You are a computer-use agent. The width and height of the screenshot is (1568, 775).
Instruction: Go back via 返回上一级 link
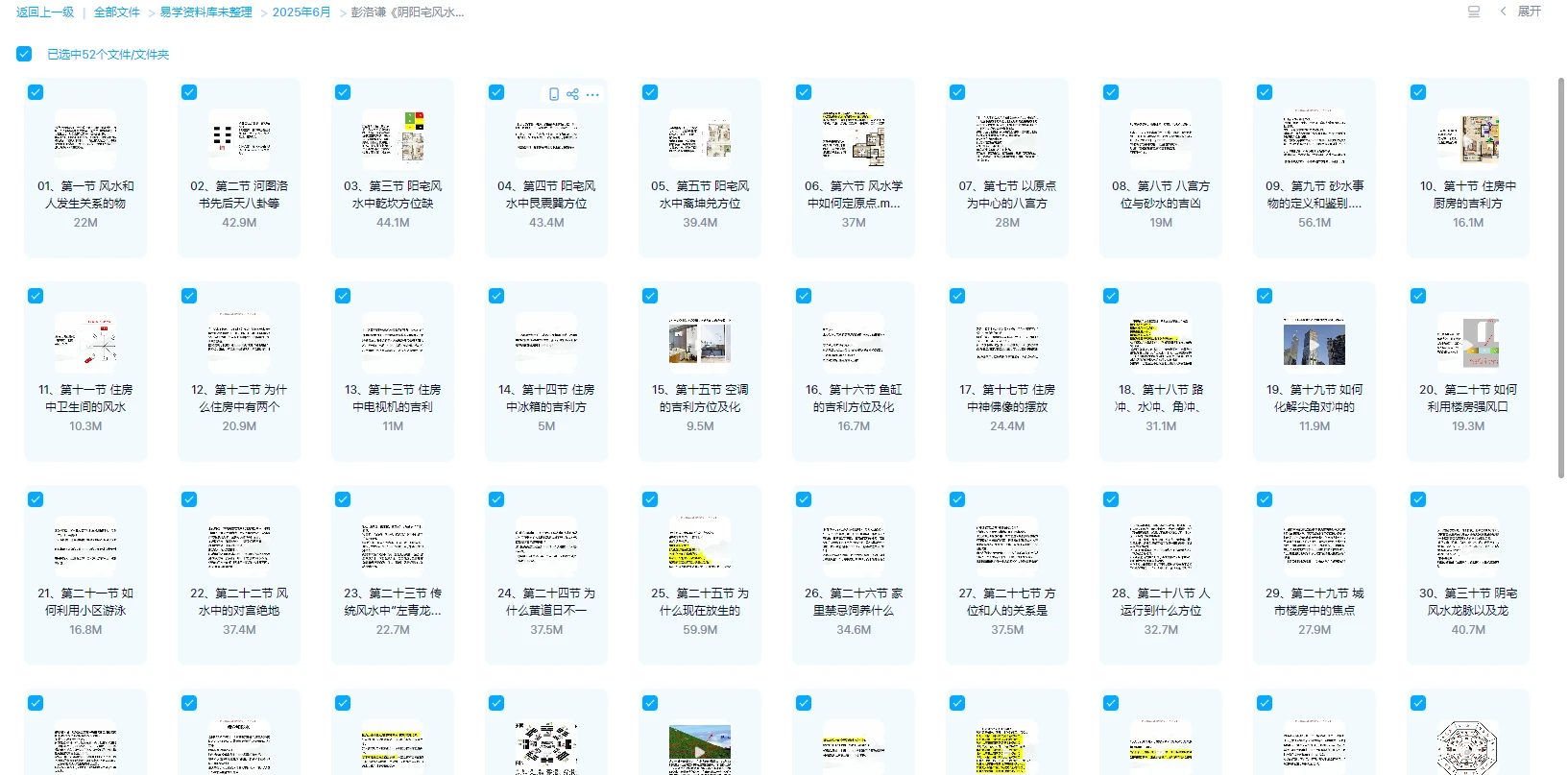(x=45, y=12)
